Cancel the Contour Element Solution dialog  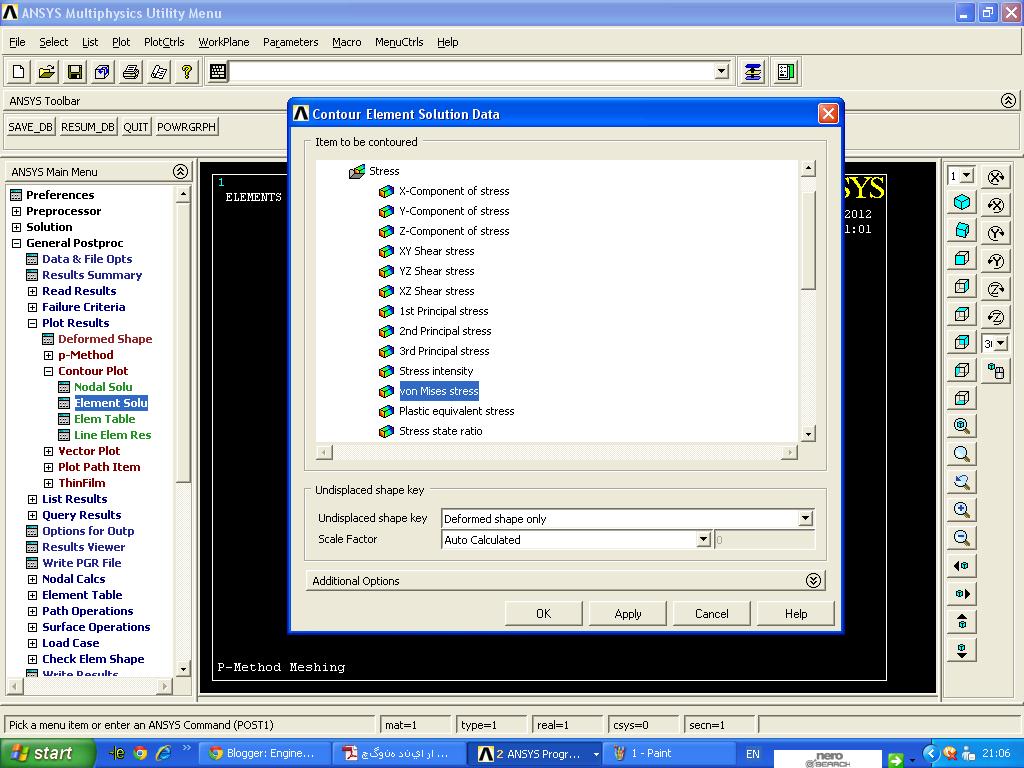pos(711,613)
